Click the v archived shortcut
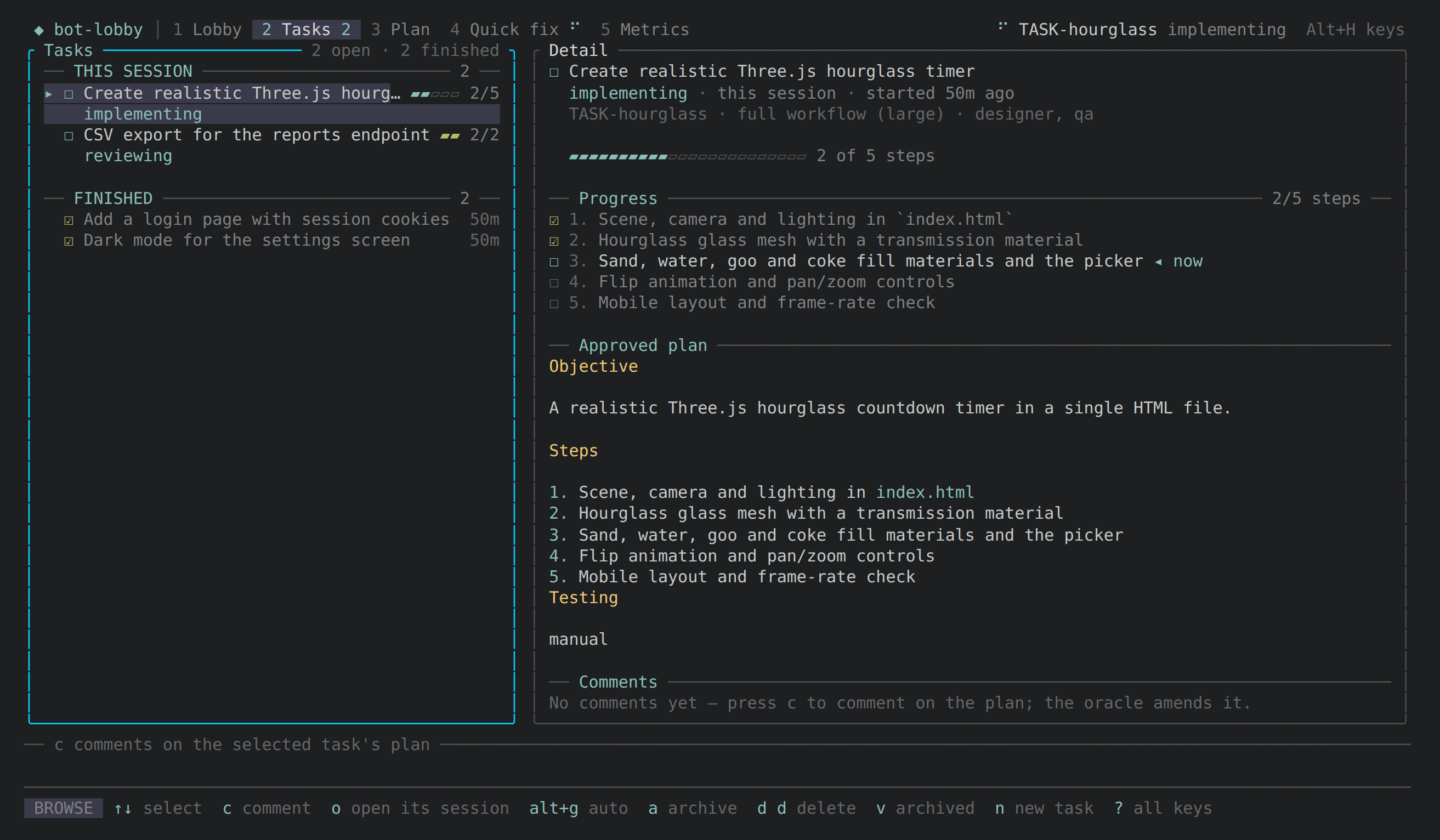 click(925, 809)
